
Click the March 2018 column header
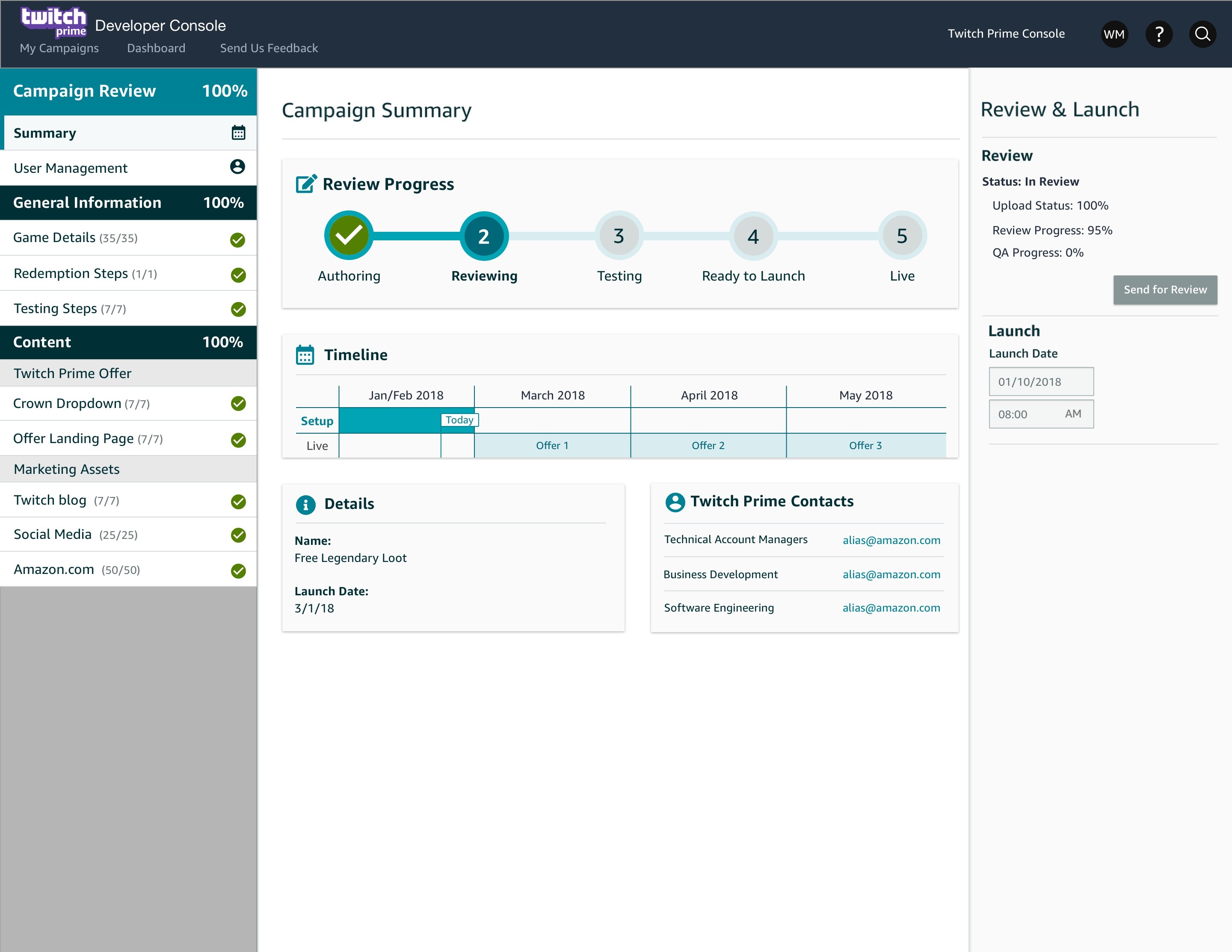[553, 395]
